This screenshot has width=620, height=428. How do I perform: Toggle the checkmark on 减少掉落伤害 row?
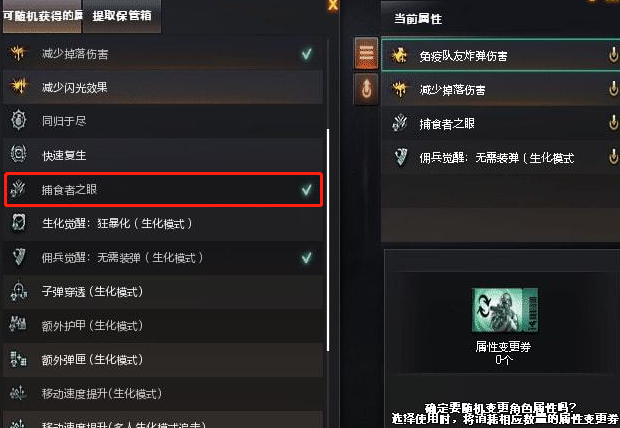307,53
